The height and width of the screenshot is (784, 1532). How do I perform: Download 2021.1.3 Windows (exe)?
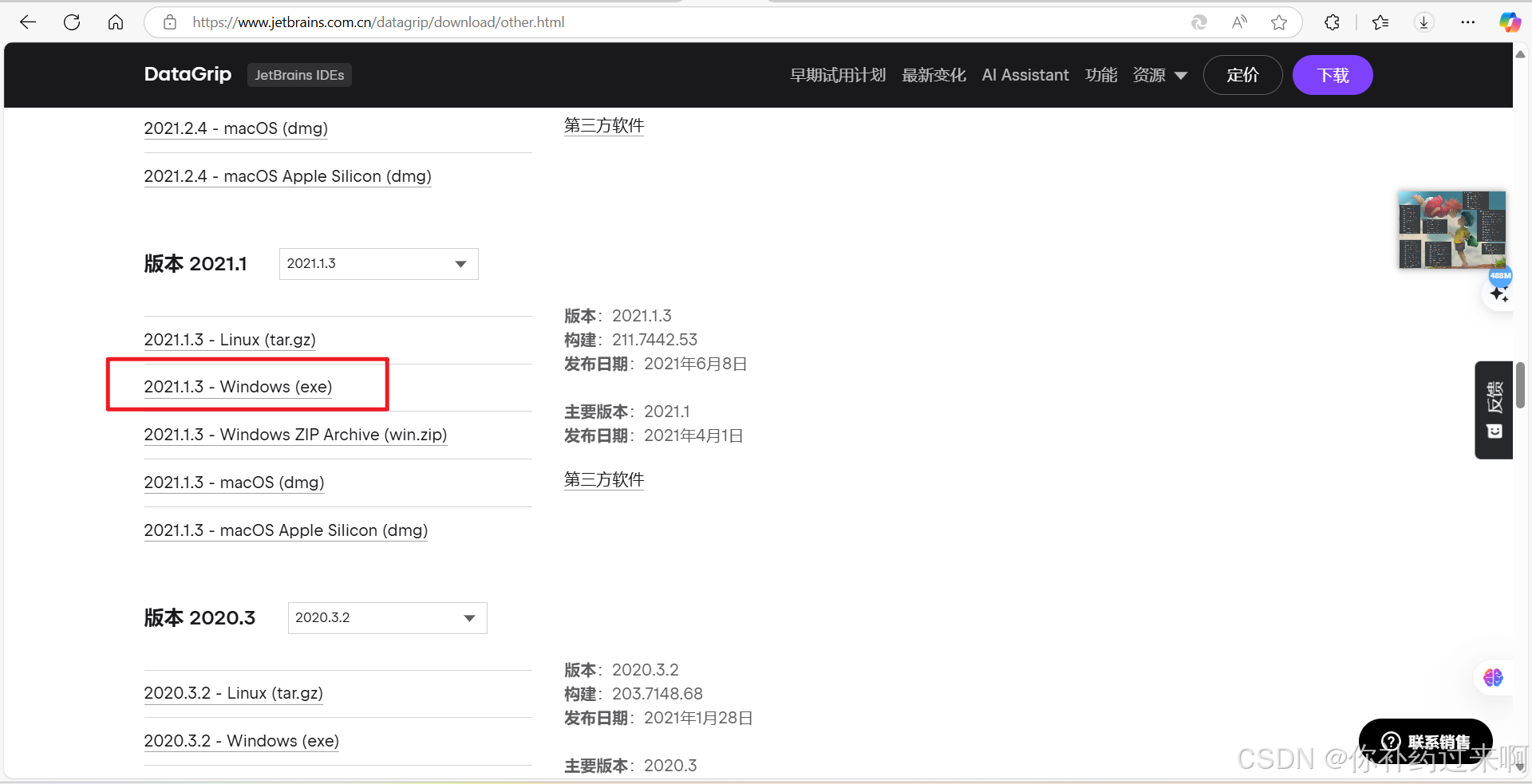tap(238, 387)
